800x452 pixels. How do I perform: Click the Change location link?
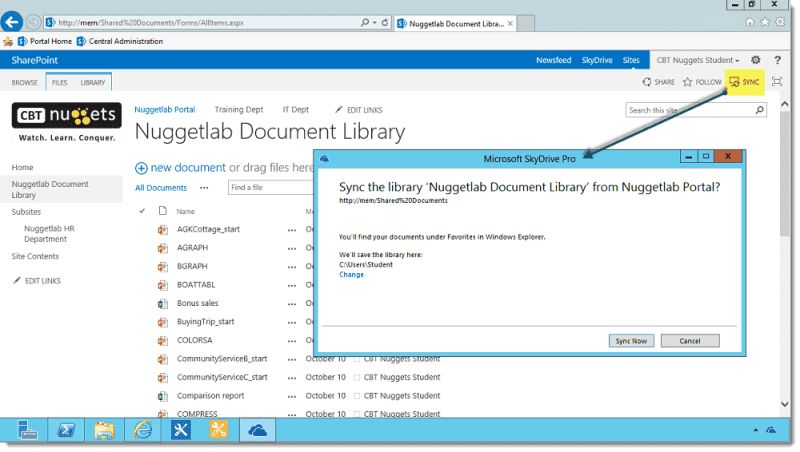(x=352, y=274)
